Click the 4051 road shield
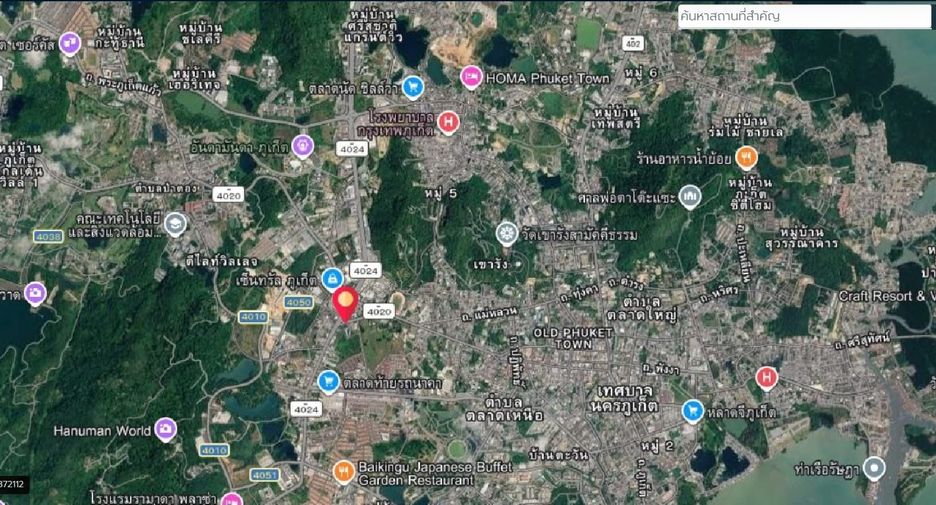 pyautogui.click(x=265, y=475)
